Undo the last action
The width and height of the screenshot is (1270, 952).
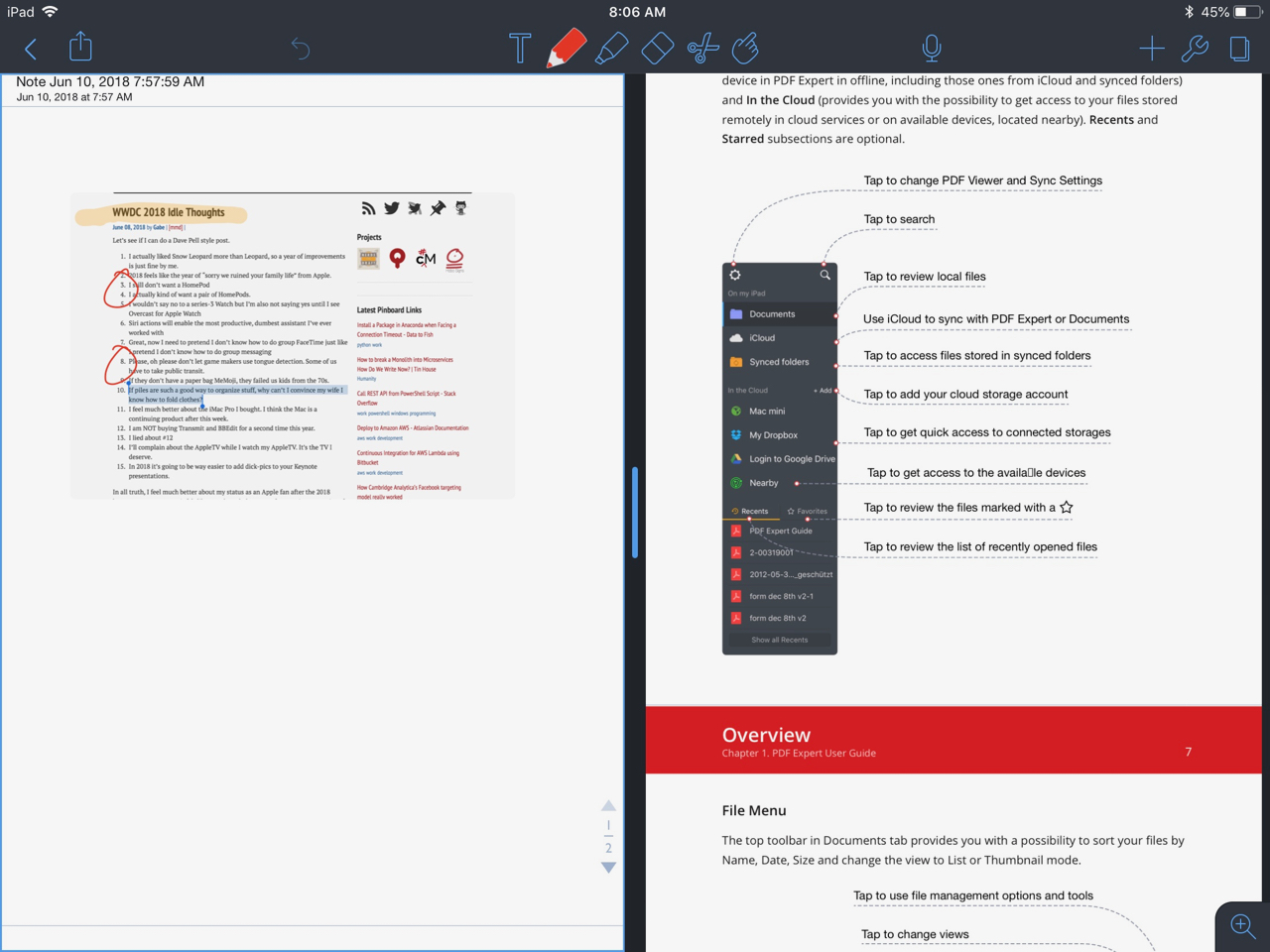click(300, 48)
